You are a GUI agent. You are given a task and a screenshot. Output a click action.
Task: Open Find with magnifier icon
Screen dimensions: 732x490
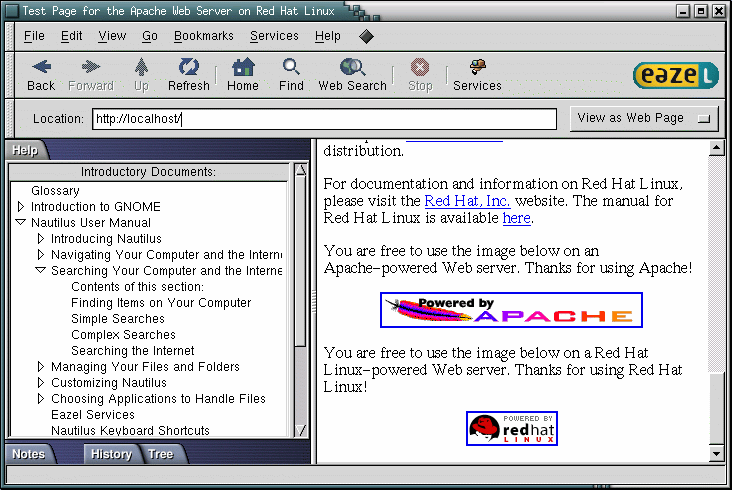point(291,67)
